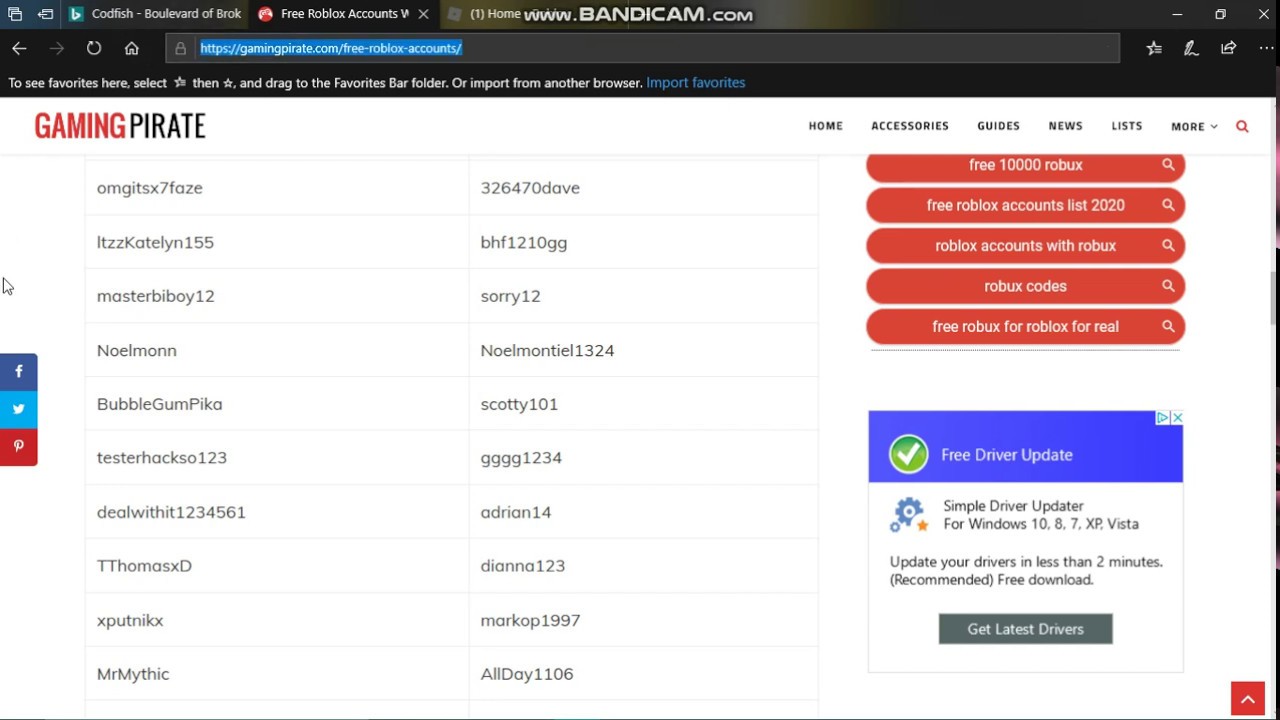The image size is (1280, 720).
Task: Click the Gaming Pirate logo
Action: [x=120, y=126]
